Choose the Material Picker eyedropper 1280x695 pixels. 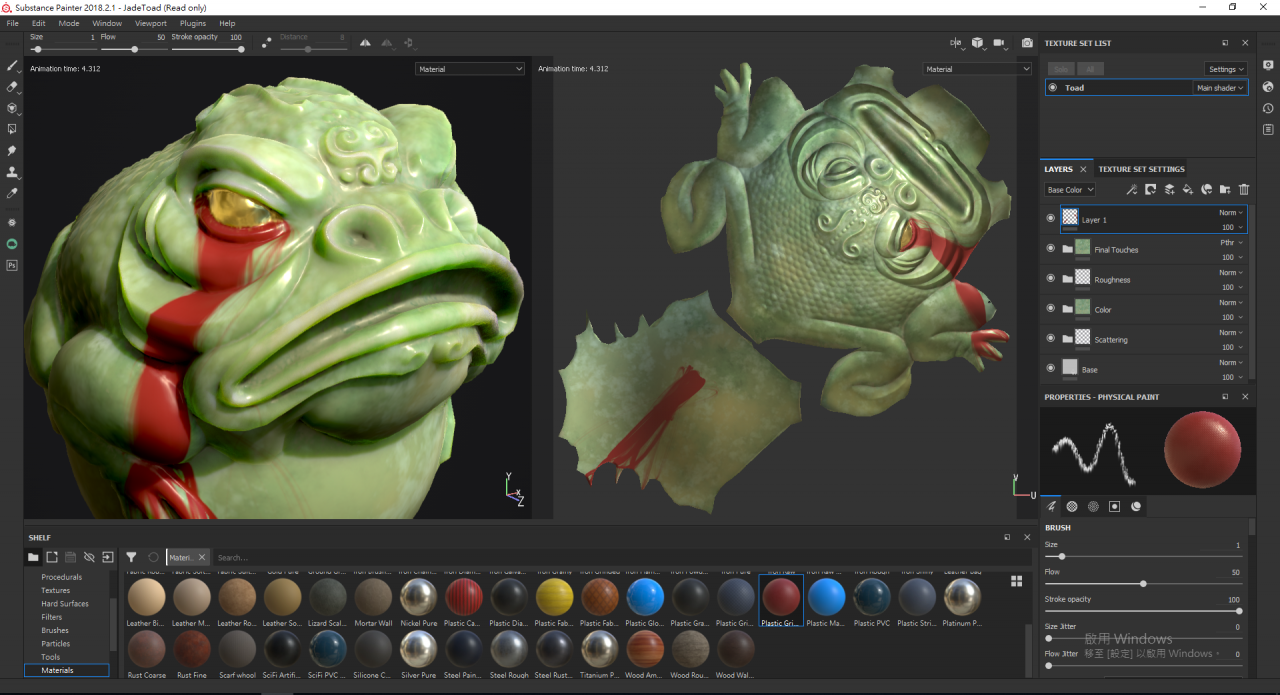(12, 193)
